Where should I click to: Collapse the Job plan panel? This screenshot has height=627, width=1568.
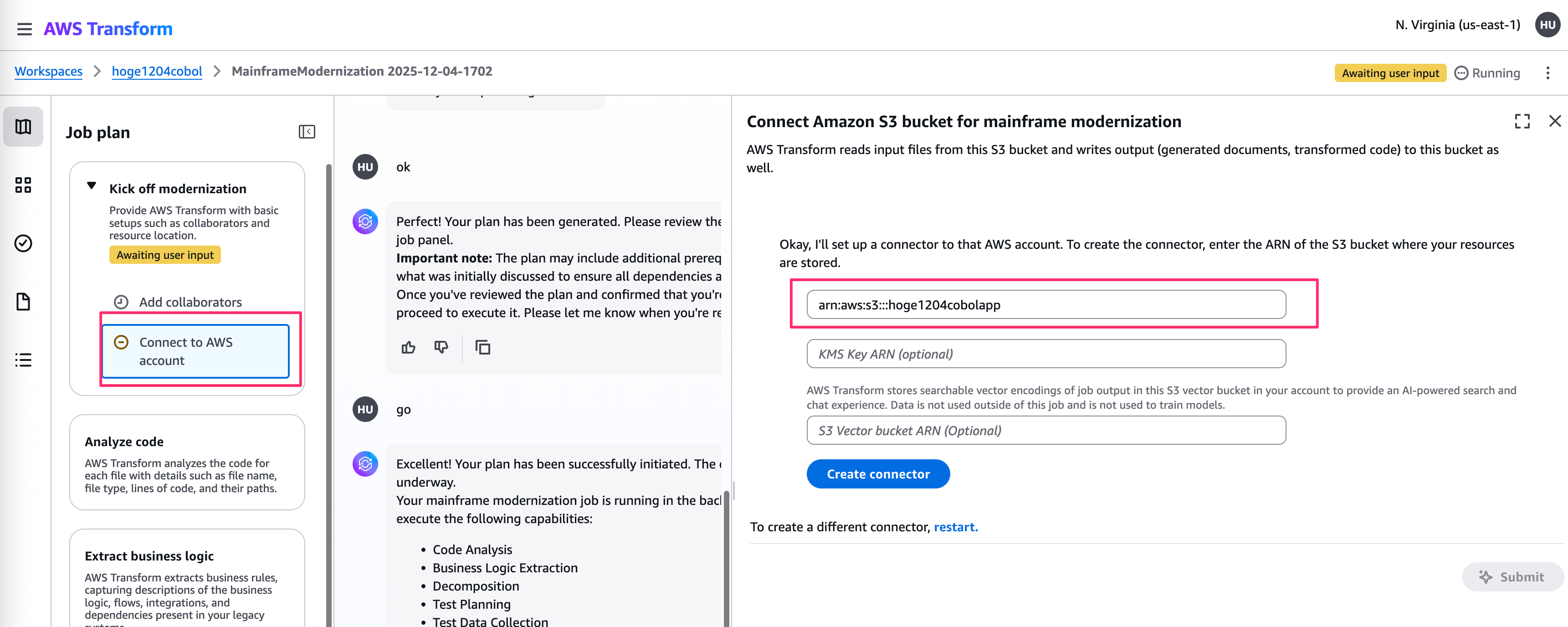tap(307, 132)
